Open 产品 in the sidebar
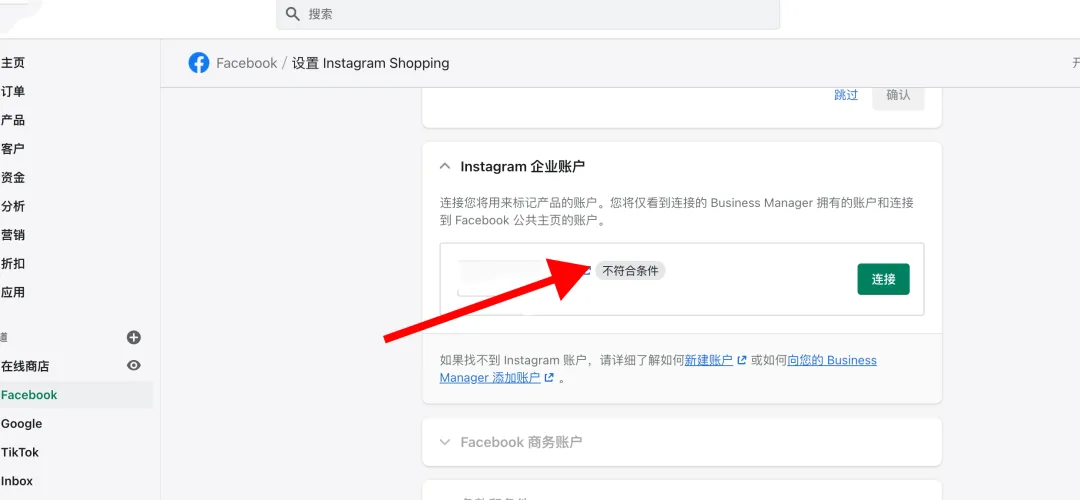 13,121
